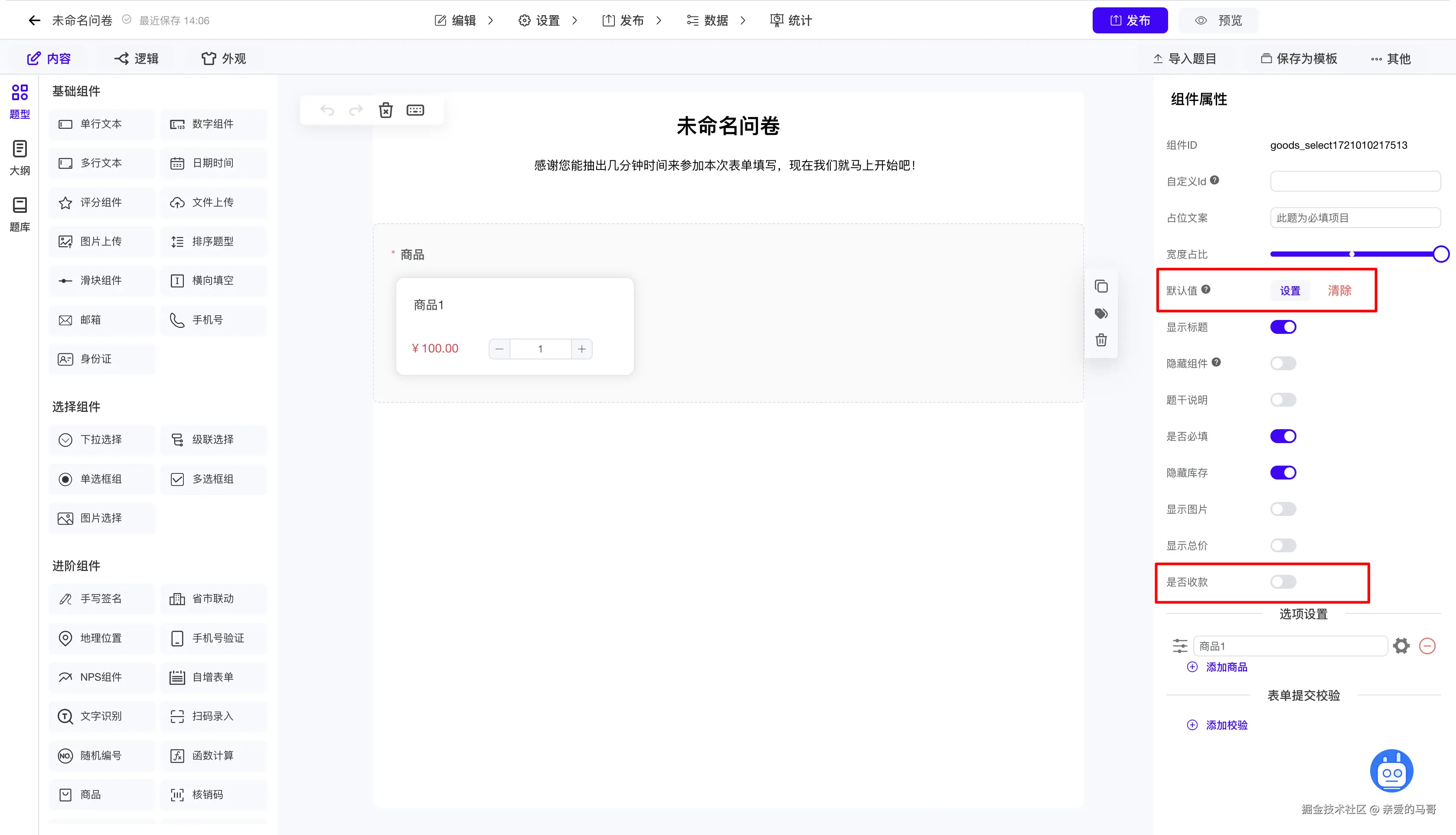Remove 商品1 option with the red minus icon
Viewport: 1456px width, 835px height.
tap(1427, 646)
